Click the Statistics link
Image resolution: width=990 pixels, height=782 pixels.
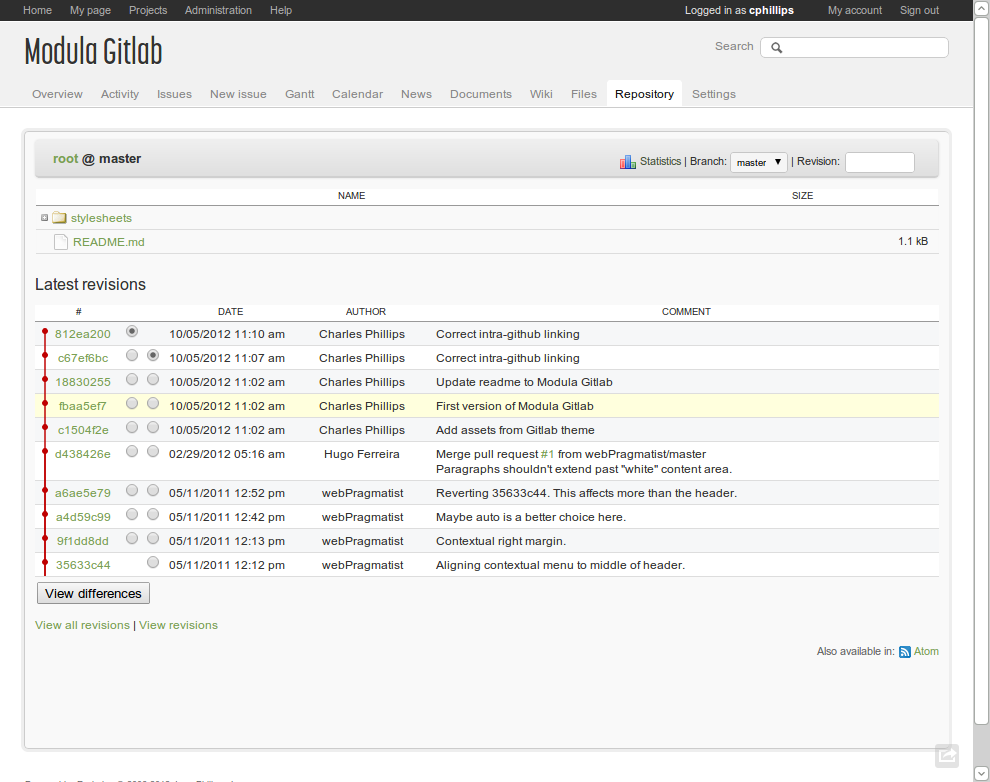pyautogui.click(x=660, y=161)
